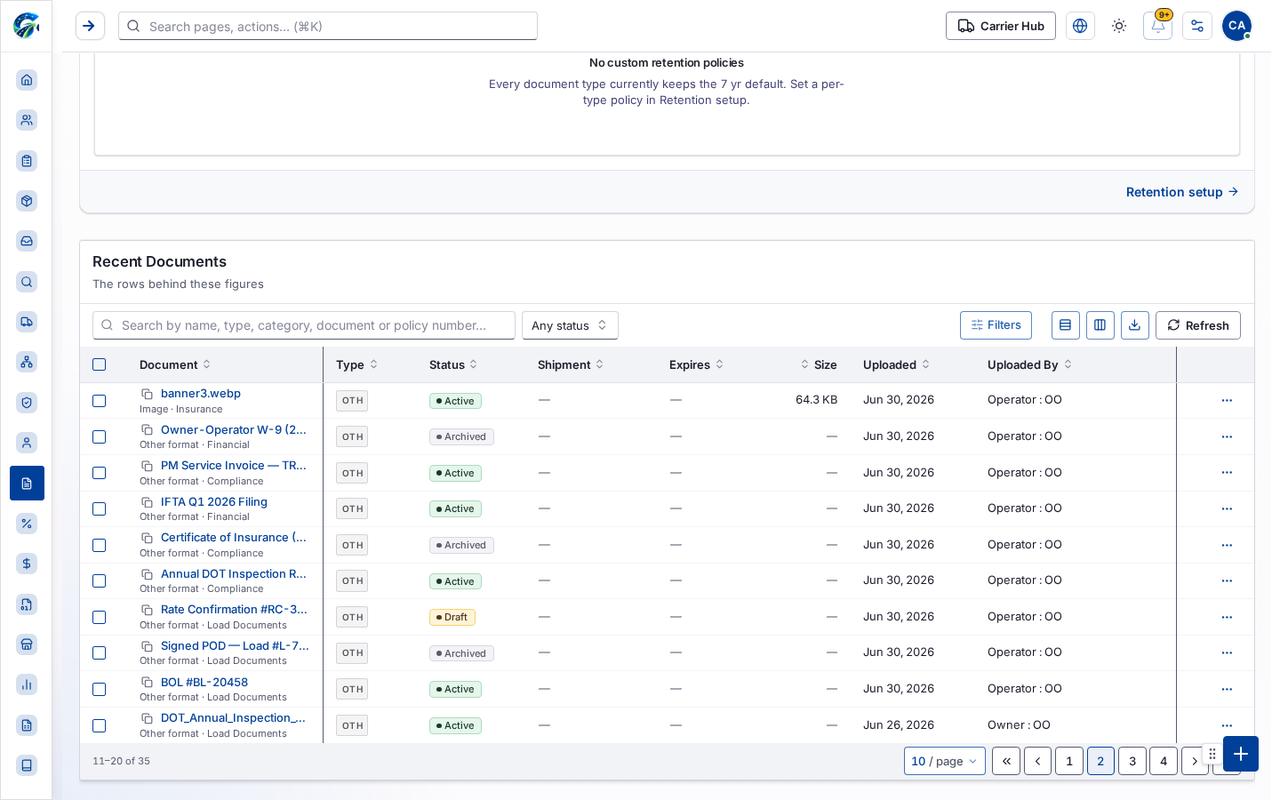The width and height of the screenshot is (1280, 800).
Task: Click the blue plus floating action button
Action: tap(1241, 754)
